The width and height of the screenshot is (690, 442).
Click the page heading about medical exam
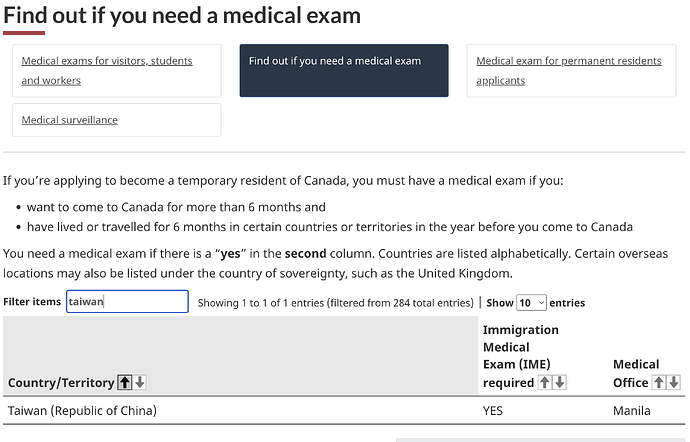182,15
